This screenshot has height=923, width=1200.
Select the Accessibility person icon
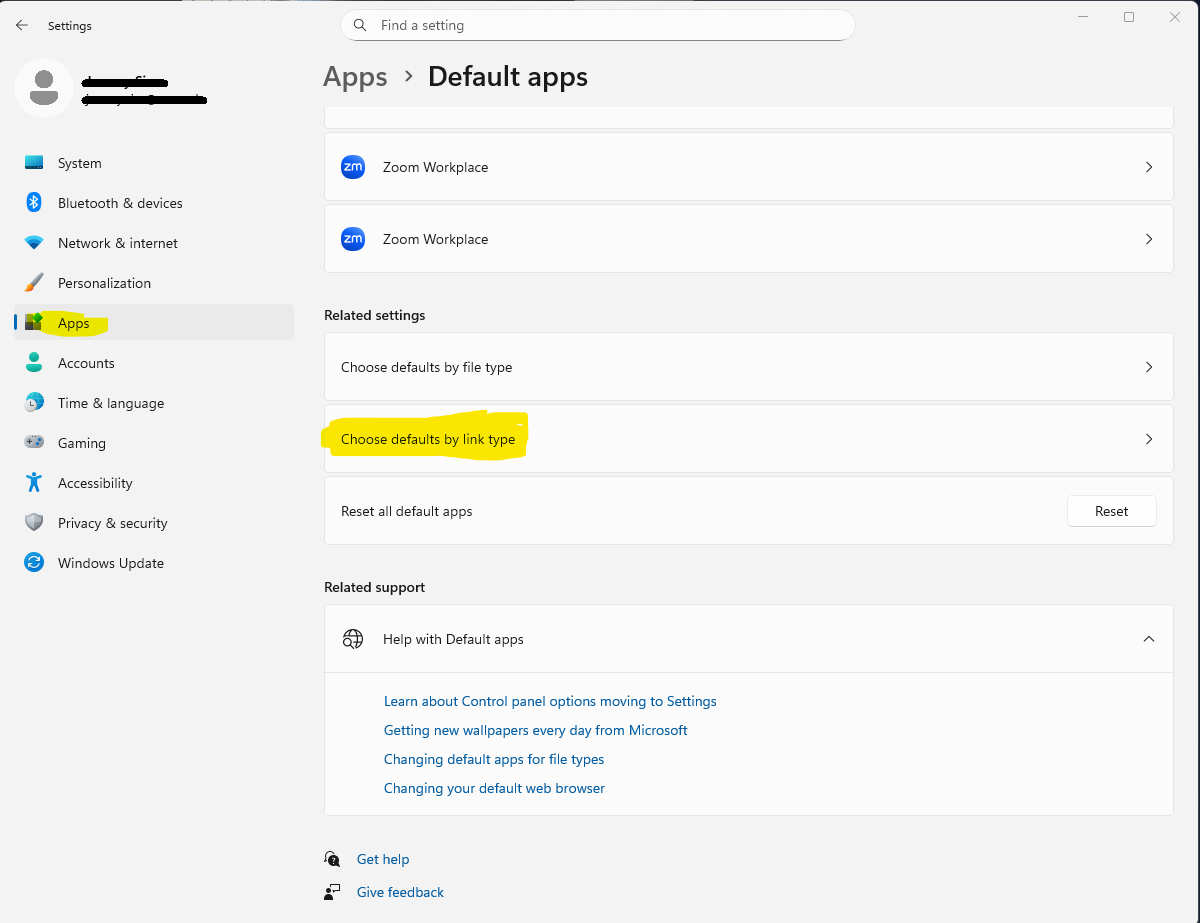[x=33, y=482]
